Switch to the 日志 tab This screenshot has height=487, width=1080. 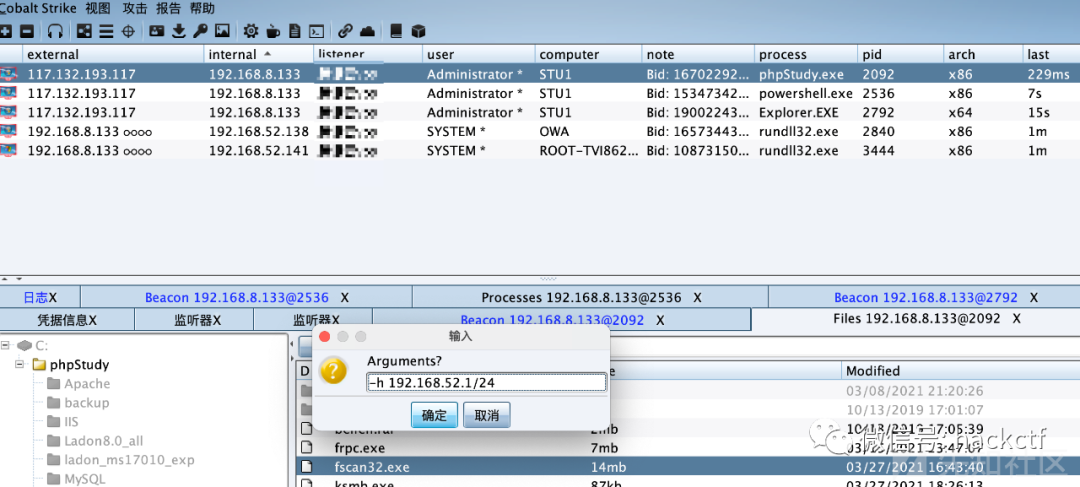pyautogui.click(x=40, y=298)
